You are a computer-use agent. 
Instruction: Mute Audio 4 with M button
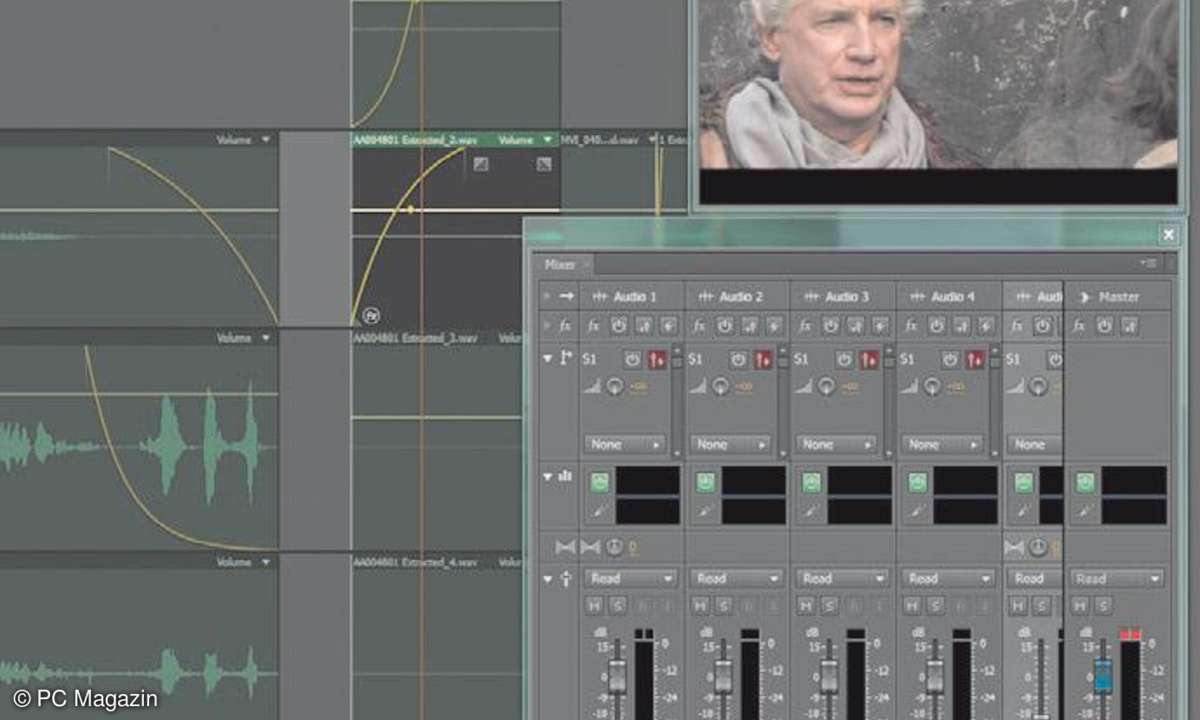coord(912,606)
